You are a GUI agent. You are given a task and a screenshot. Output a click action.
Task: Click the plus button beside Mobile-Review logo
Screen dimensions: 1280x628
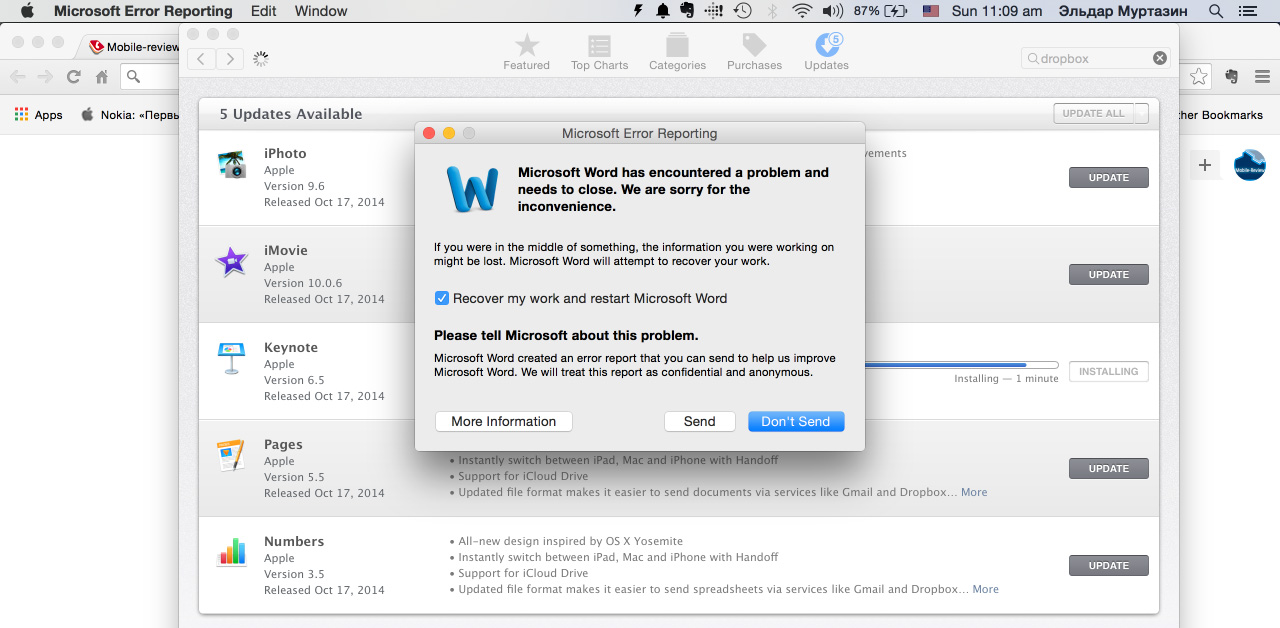tap(1205, 165)
